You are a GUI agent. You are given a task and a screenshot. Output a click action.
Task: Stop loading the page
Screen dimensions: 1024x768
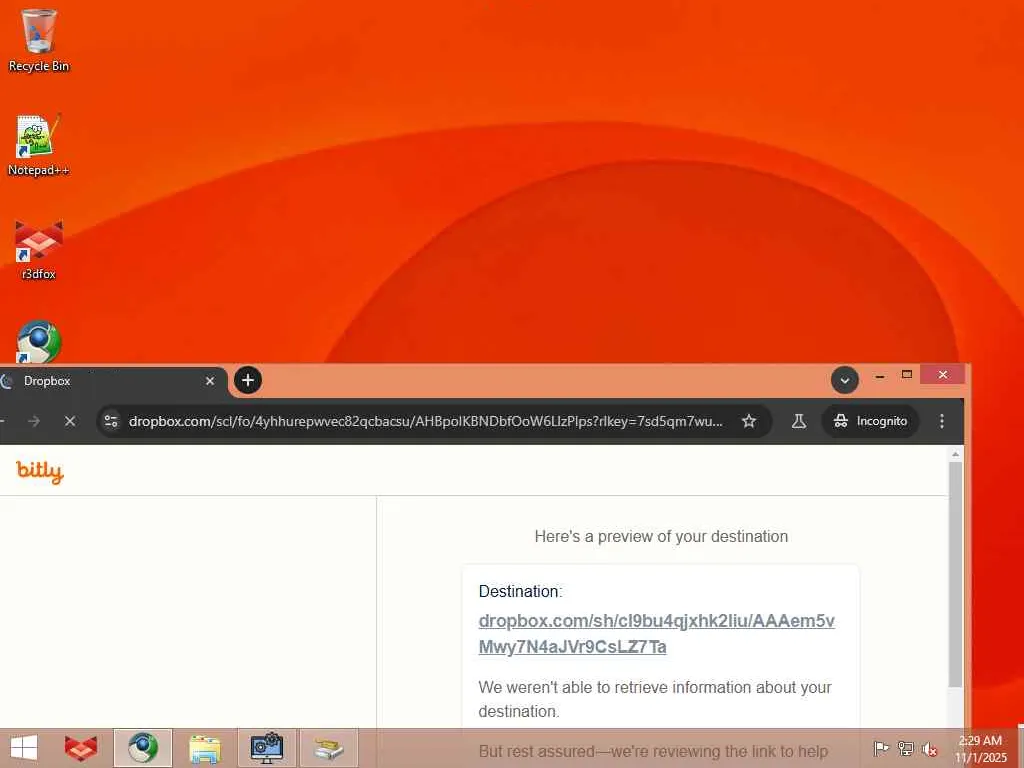click(x=70, y=421)
